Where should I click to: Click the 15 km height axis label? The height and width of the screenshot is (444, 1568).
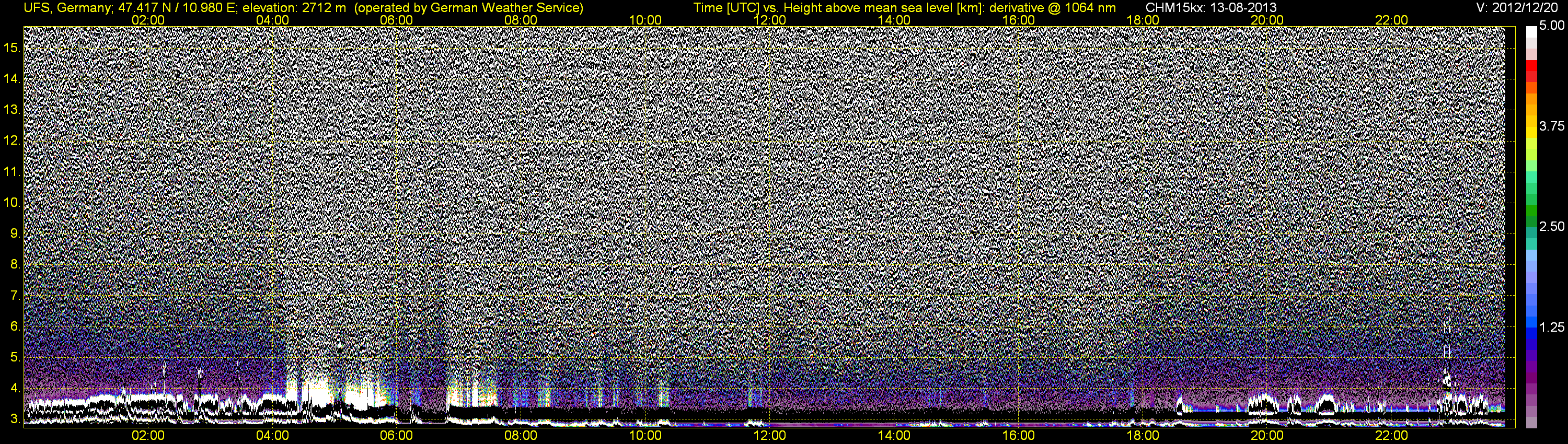click(11, 48)
